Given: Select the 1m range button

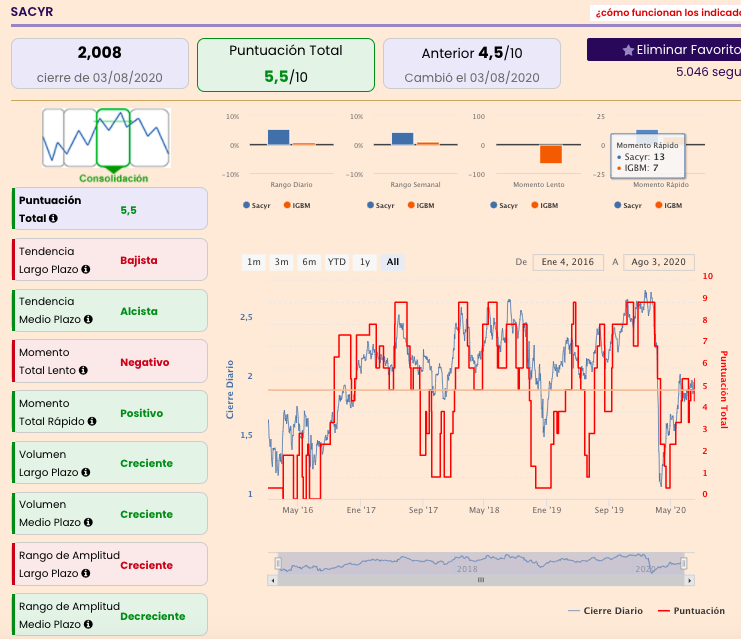Looking at the screenshot, I should pyautogui.click(x=254, y=262).
